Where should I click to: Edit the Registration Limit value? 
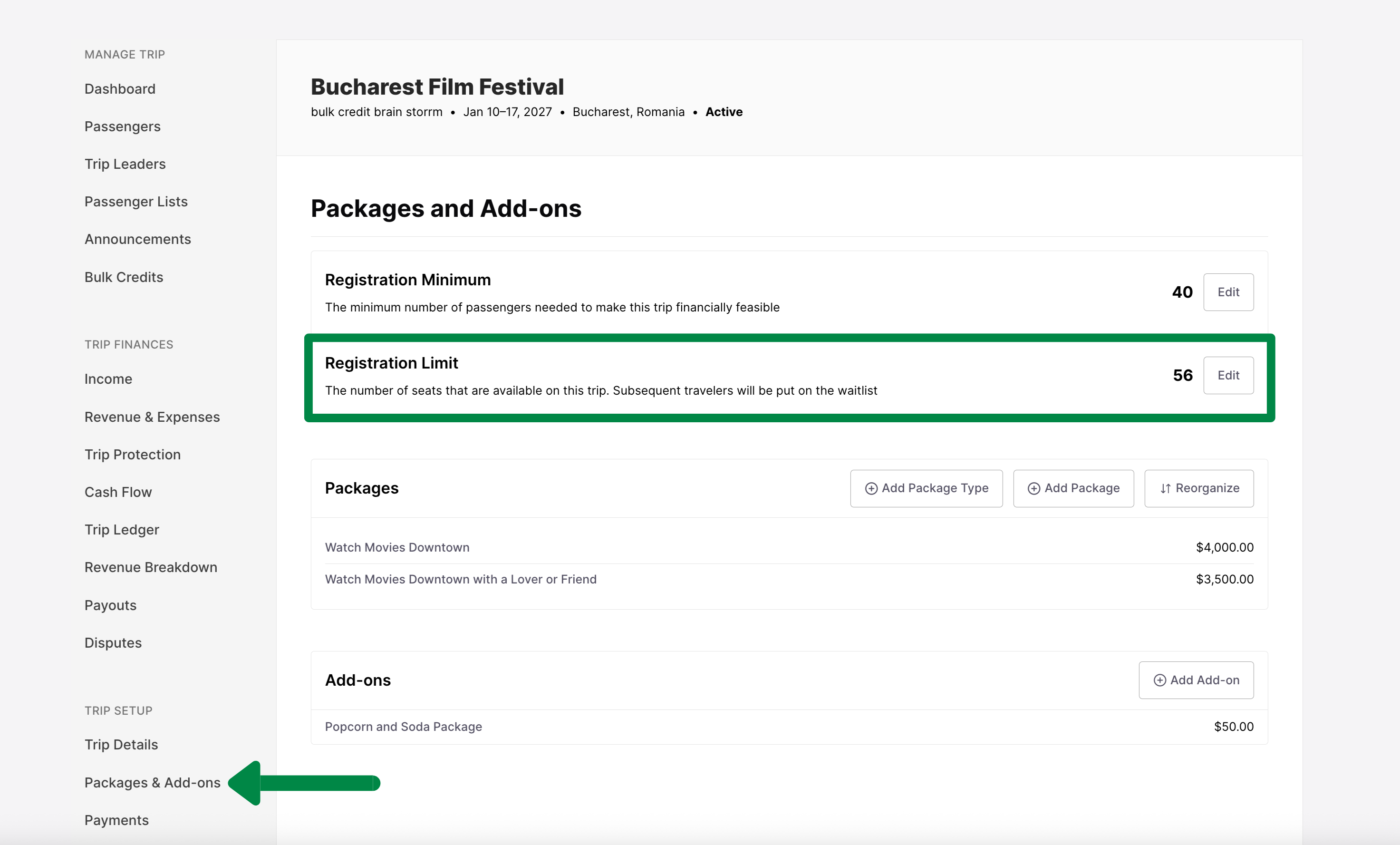[1228, 375]
